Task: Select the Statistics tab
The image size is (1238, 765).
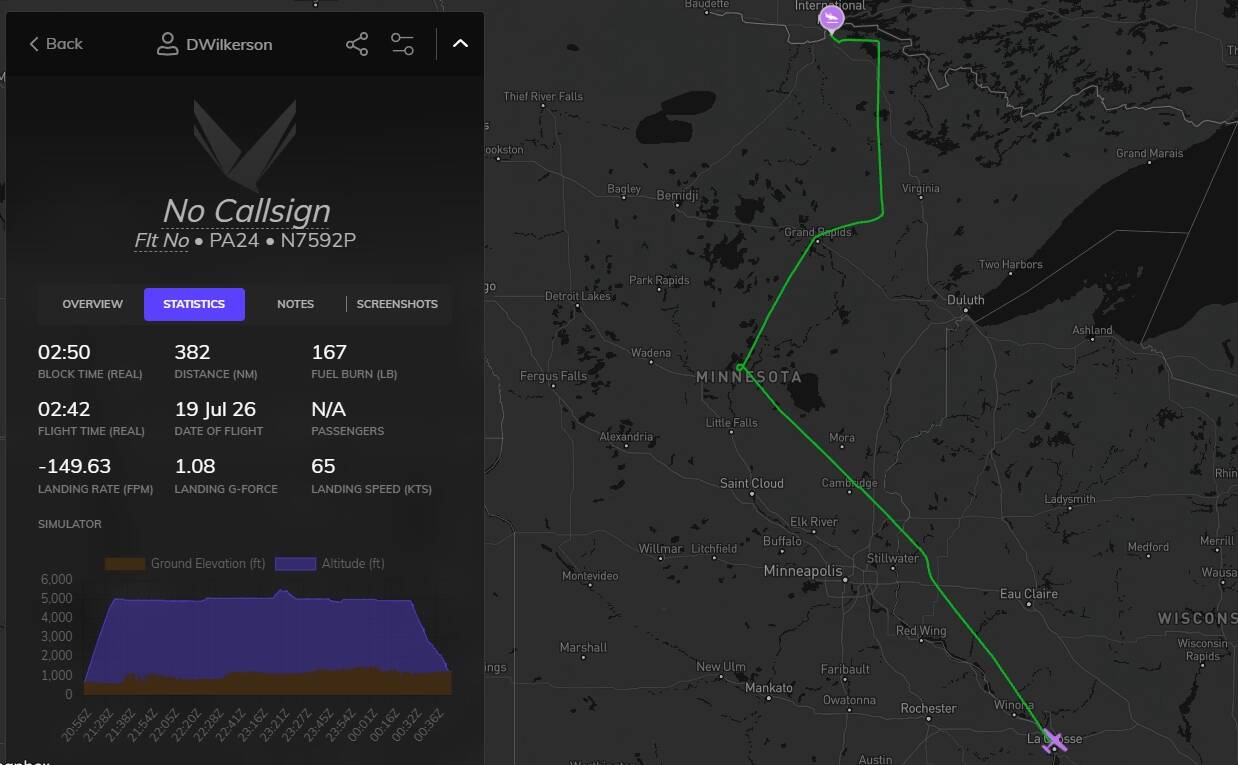Action: coord(194,304)
